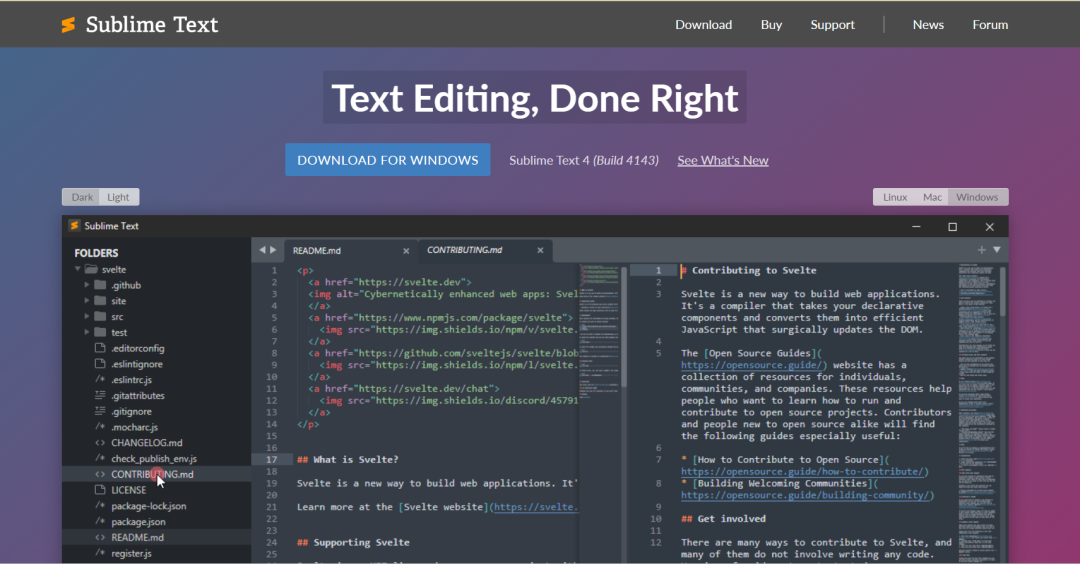The width and height of the screenshot is (1080, 564).
Task: Open News from the navbar
Action: [928, 25]
